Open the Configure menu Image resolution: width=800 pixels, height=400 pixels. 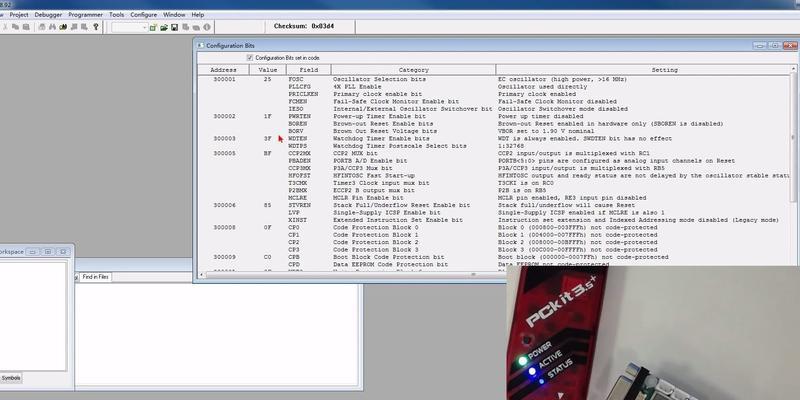click(143, 15)
